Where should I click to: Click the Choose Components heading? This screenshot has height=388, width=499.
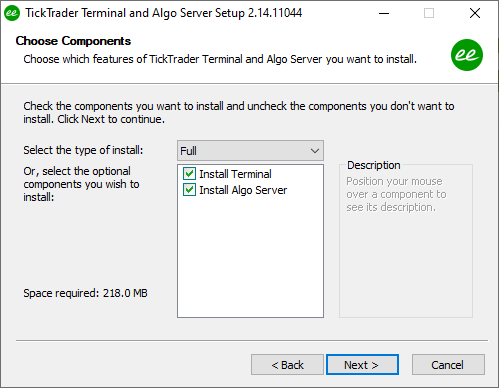pos(73,41)
